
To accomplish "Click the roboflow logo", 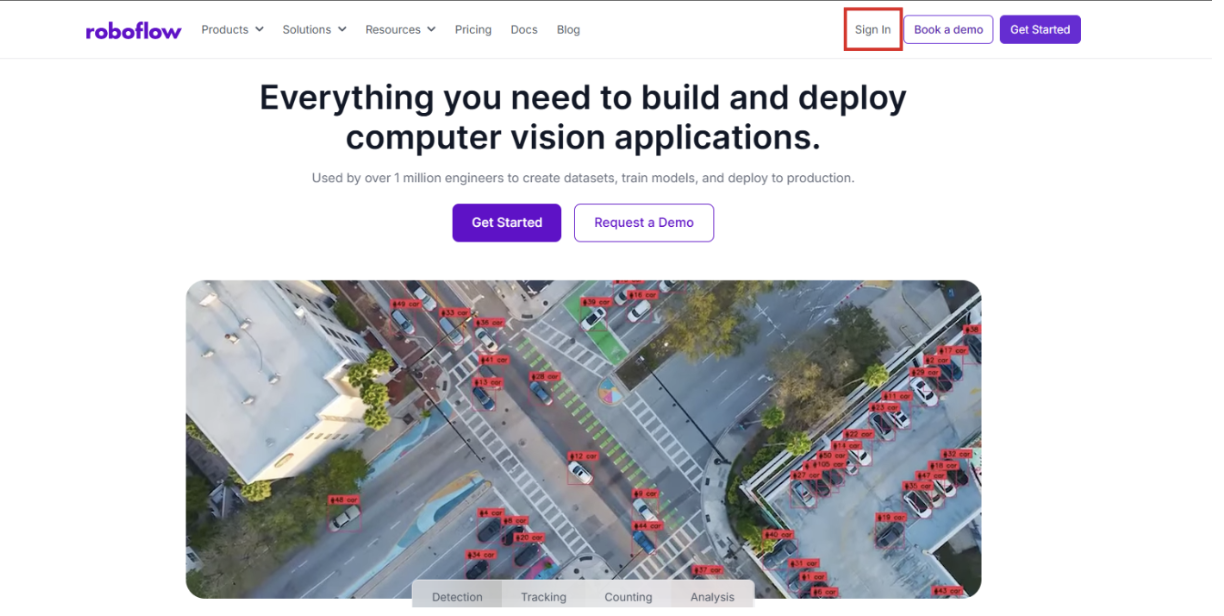I will tap(134, 30).
